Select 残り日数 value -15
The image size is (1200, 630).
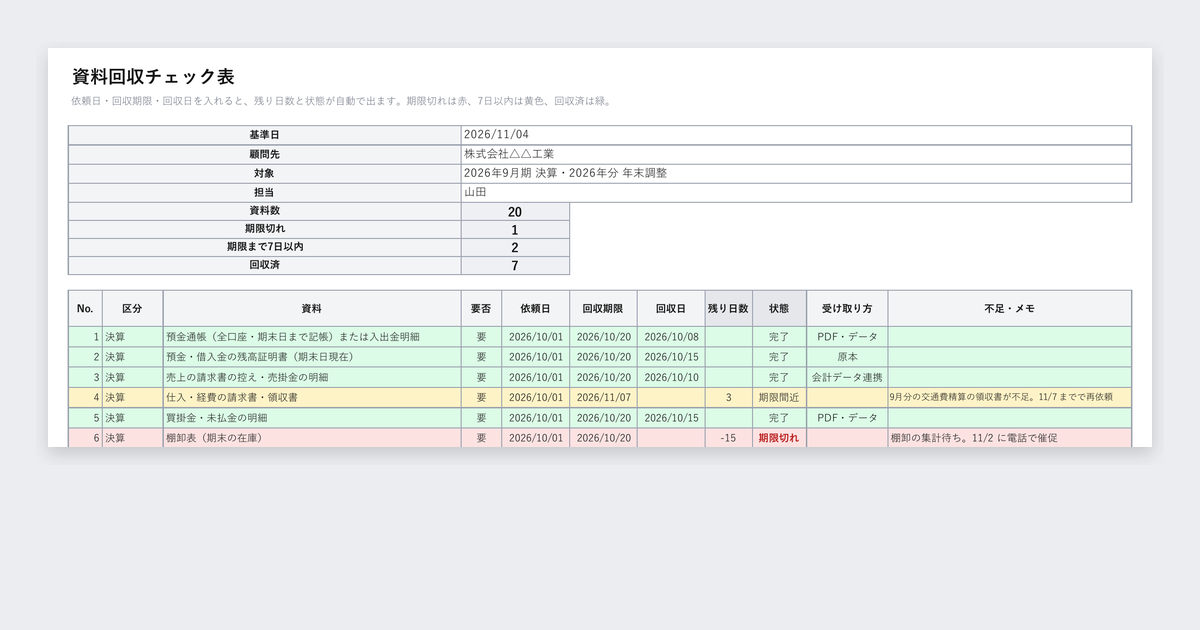(x=729, y=438)
